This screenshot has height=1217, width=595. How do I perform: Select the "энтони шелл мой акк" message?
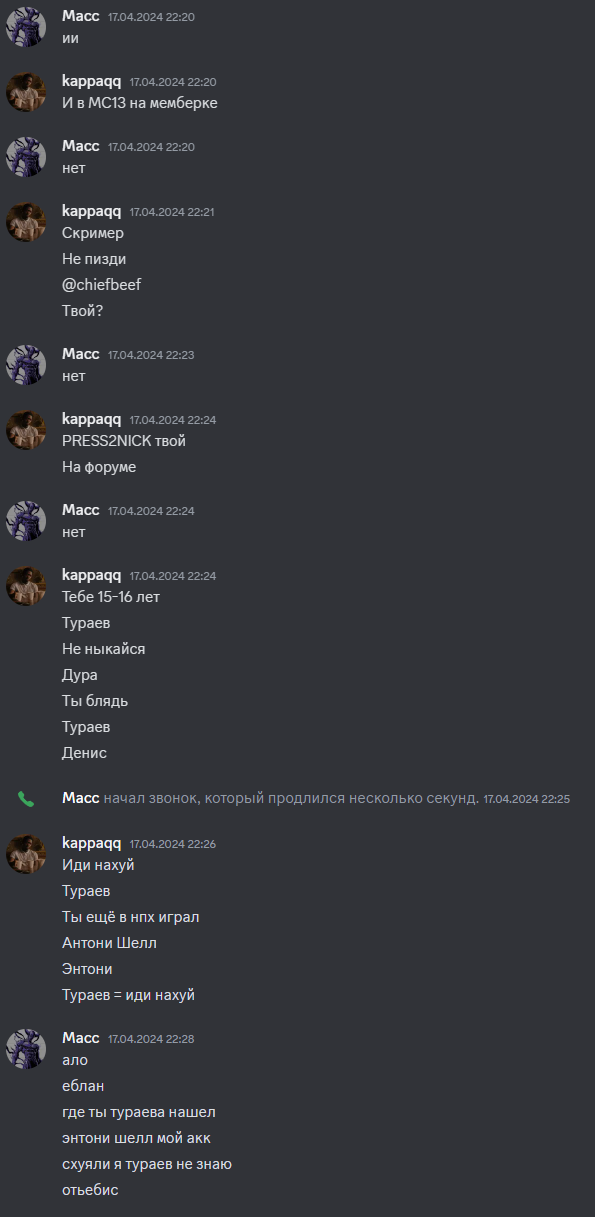click(x=136, y=1138)
